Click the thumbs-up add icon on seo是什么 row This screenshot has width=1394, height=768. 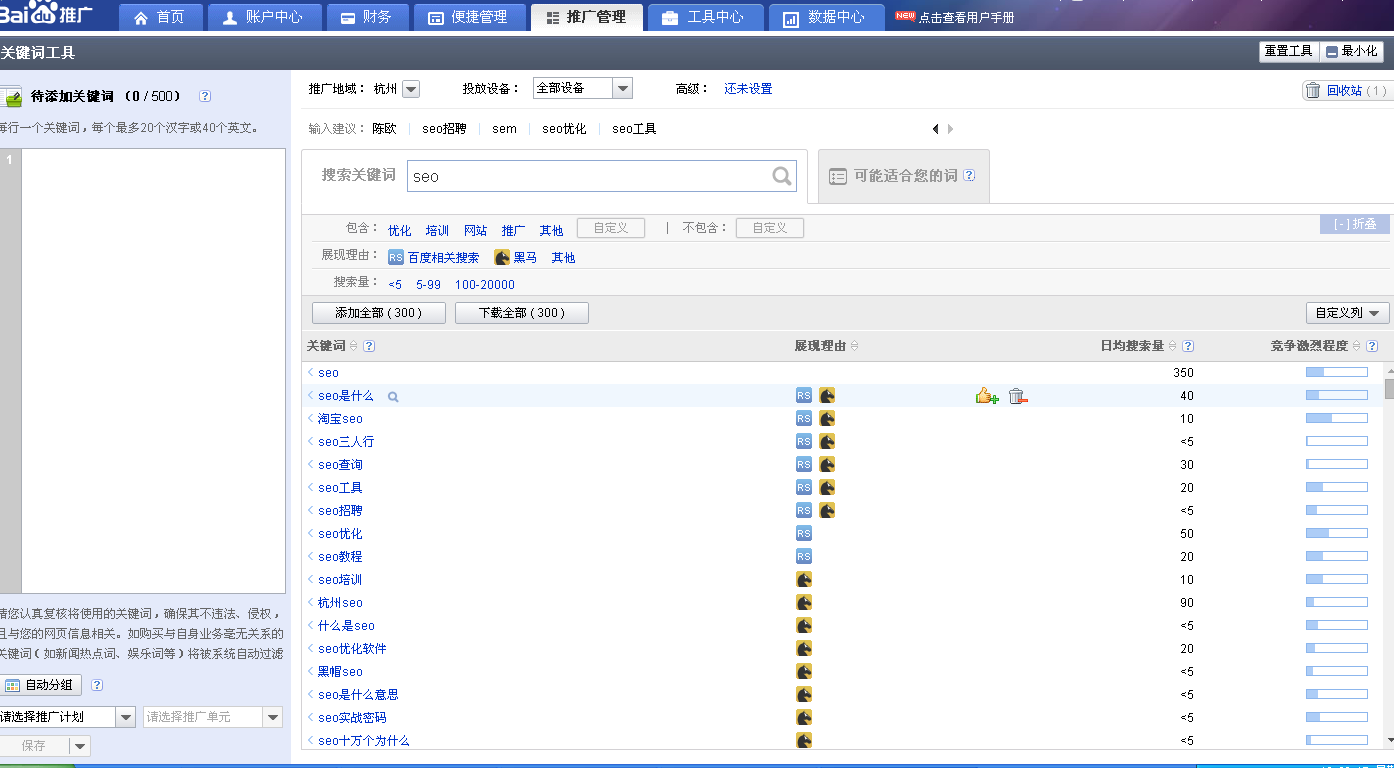pos(986,396)
